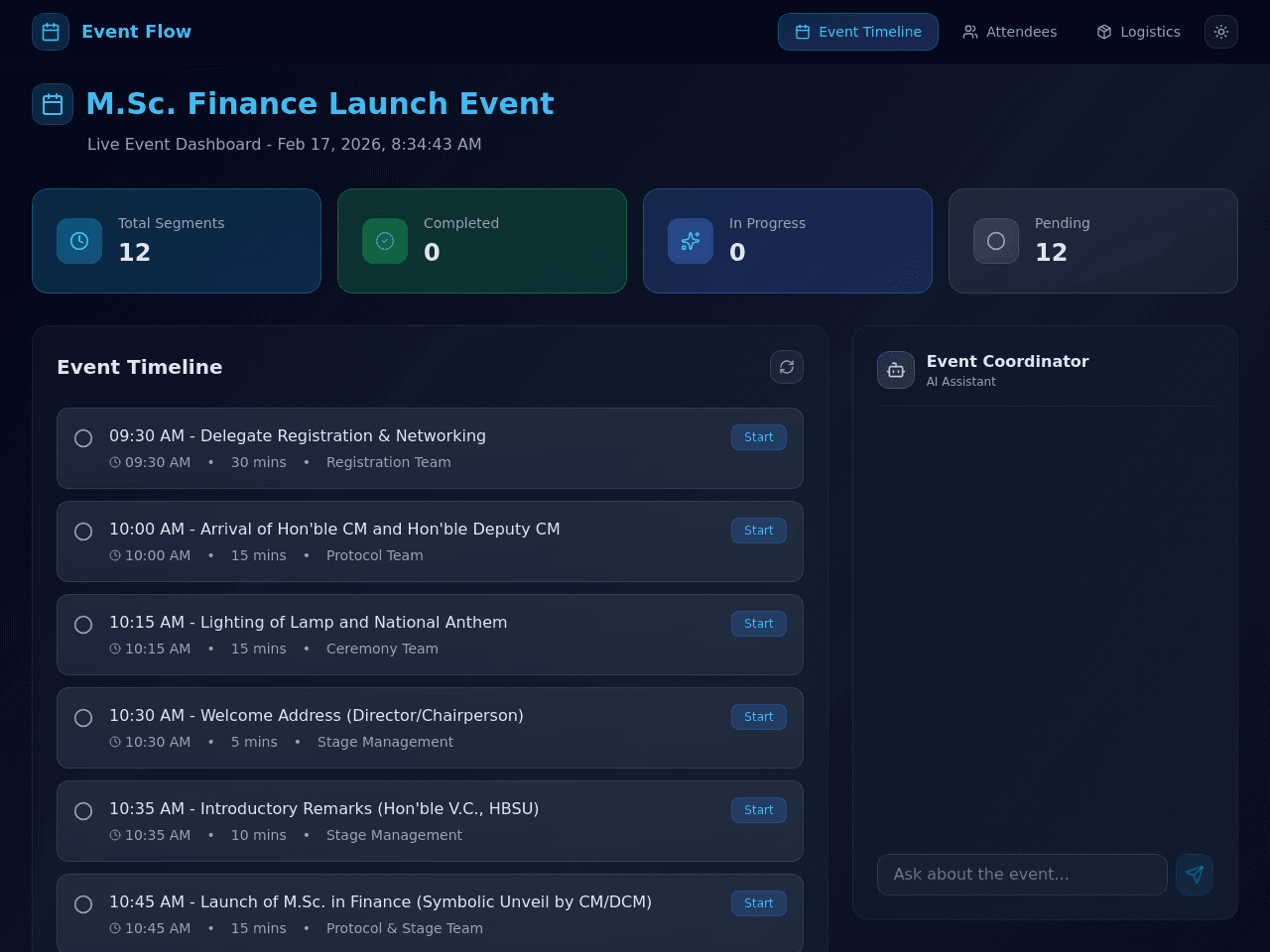Click '10:15 AM - Lighting of Lamp and National Anthem'

[308, 623]
